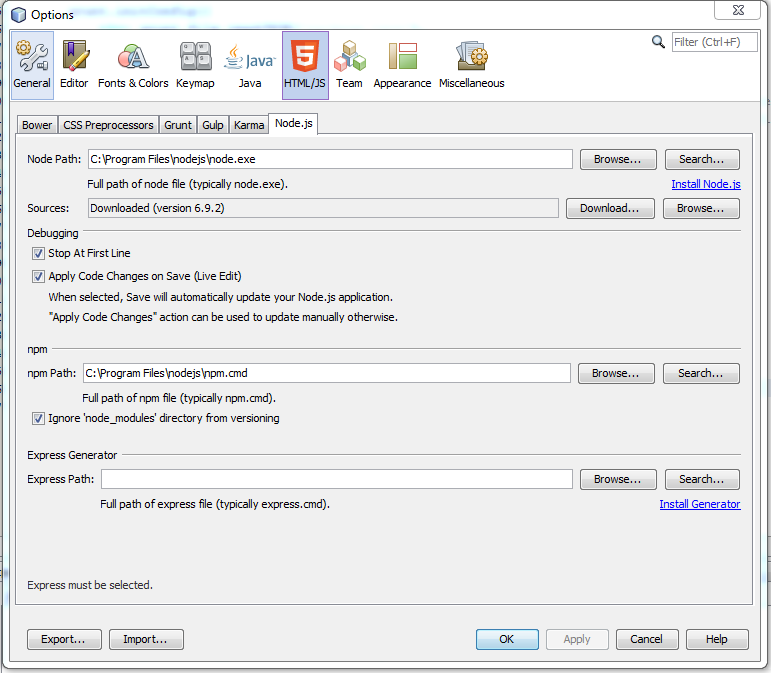Open Fonts & Colors options

(133, 65)
